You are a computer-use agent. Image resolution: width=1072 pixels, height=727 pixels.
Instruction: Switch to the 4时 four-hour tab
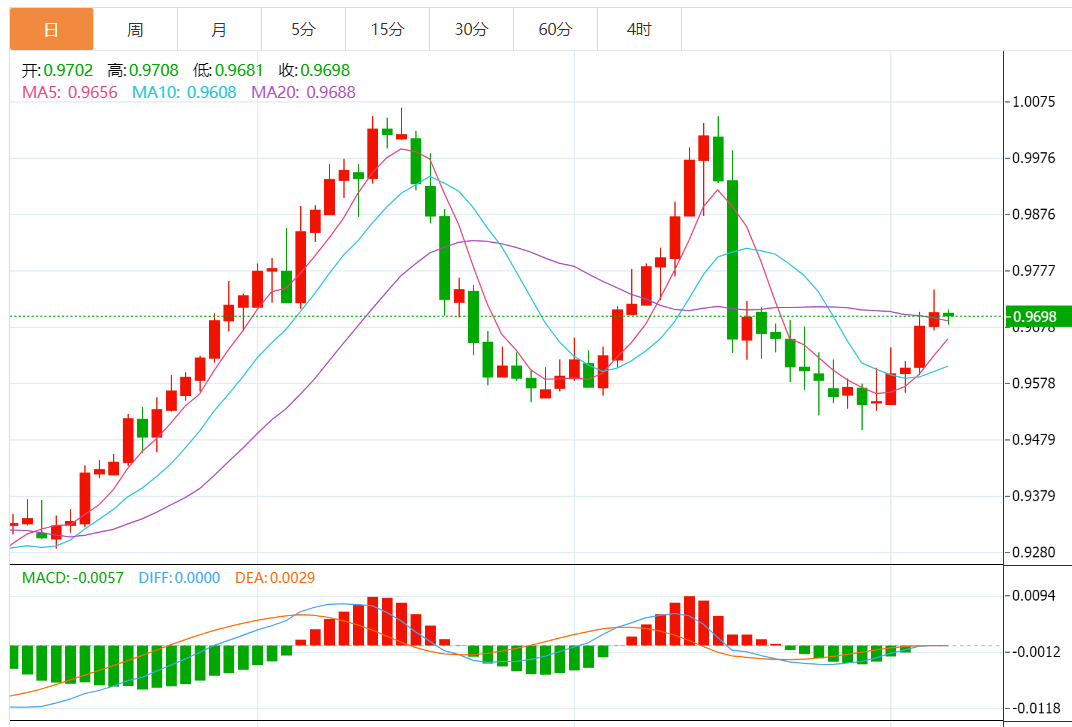[x=639, y=30]
